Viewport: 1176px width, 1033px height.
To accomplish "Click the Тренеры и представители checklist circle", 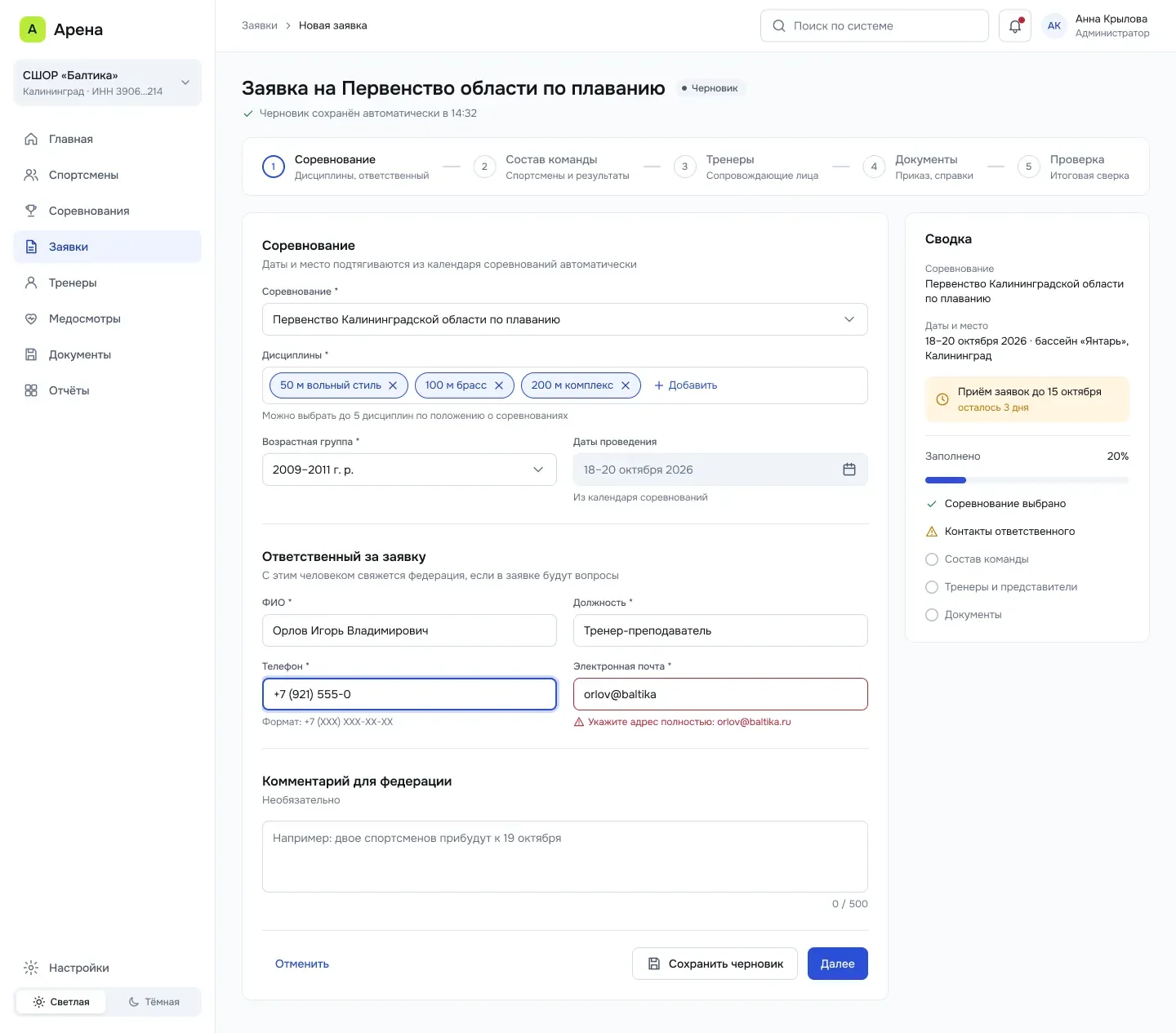I will [x=932, y=587].
